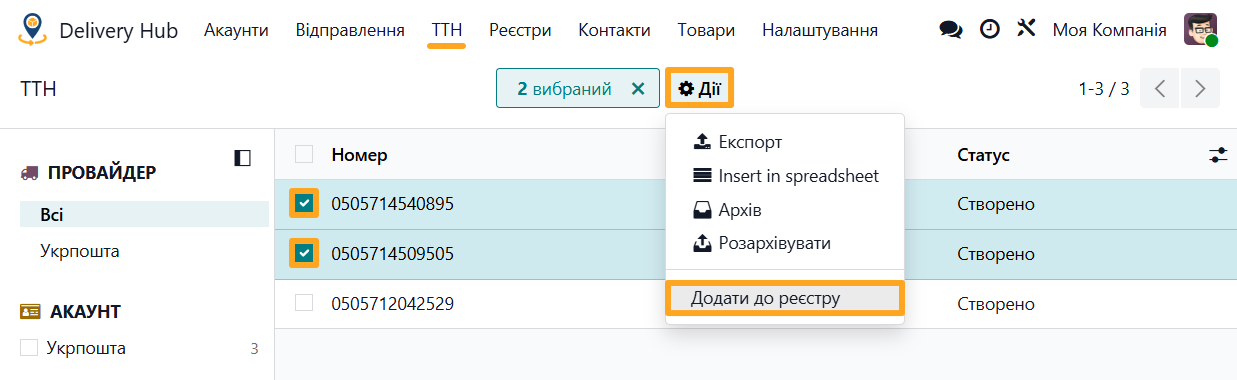The height and width of the screenshot is (380, 1237).
Task: Tick the Укрпошта account filter checkbox
Action: (x=29, y=348)
